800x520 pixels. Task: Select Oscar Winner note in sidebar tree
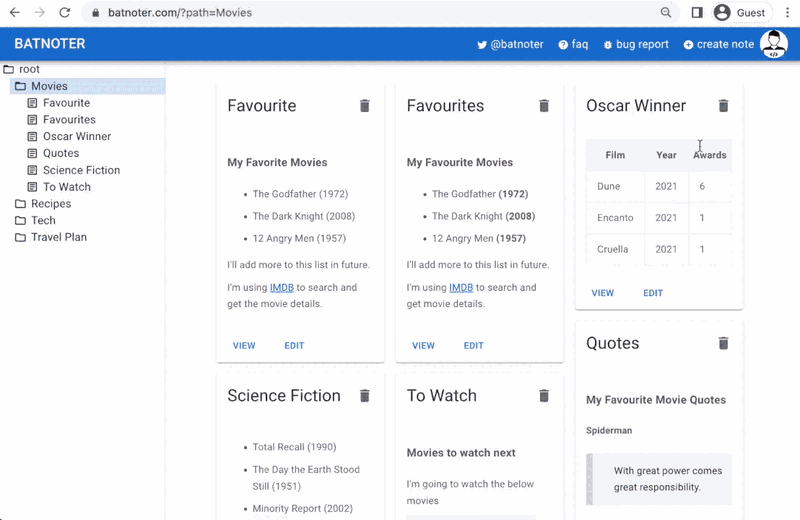pyautogui.click(x=76, y=137)
